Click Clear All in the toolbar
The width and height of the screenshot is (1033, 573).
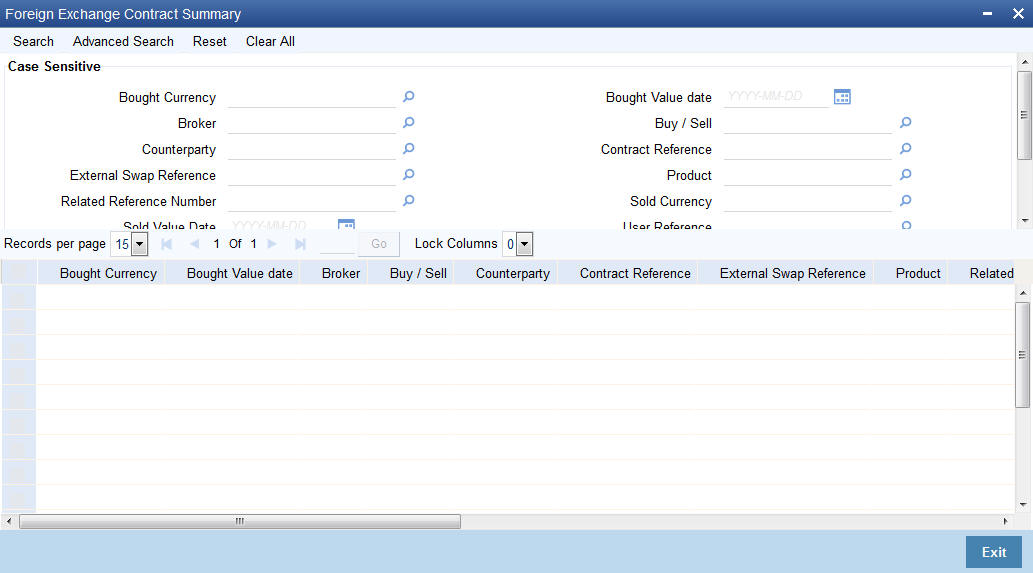tap(270, 41)
